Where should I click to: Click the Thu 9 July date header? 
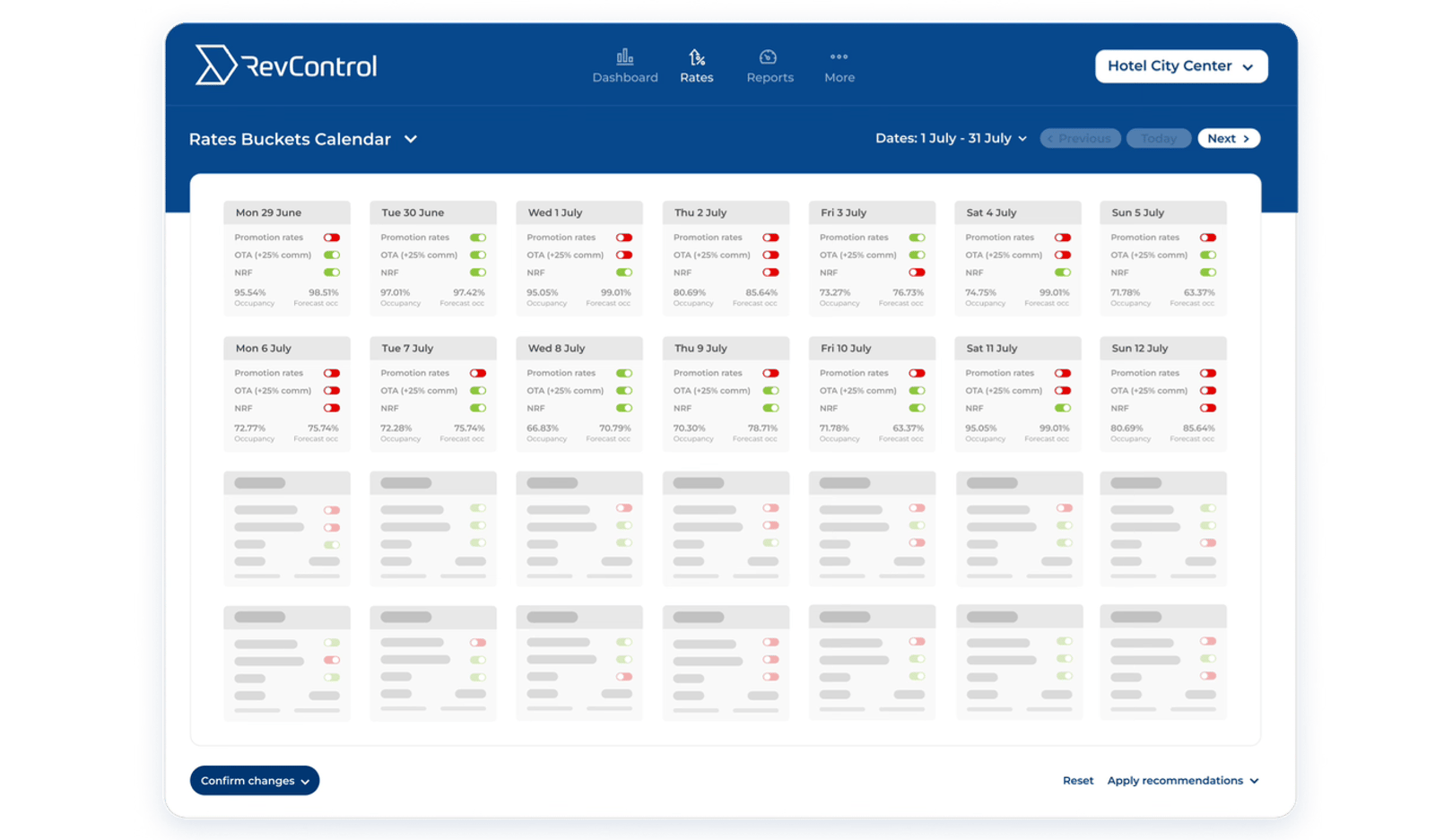coord(726,348)
